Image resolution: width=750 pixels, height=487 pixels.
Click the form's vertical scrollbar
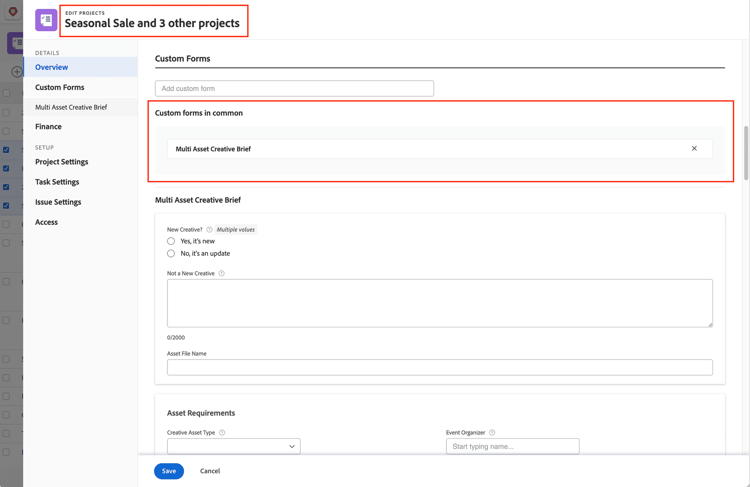[x=744, y=152]
